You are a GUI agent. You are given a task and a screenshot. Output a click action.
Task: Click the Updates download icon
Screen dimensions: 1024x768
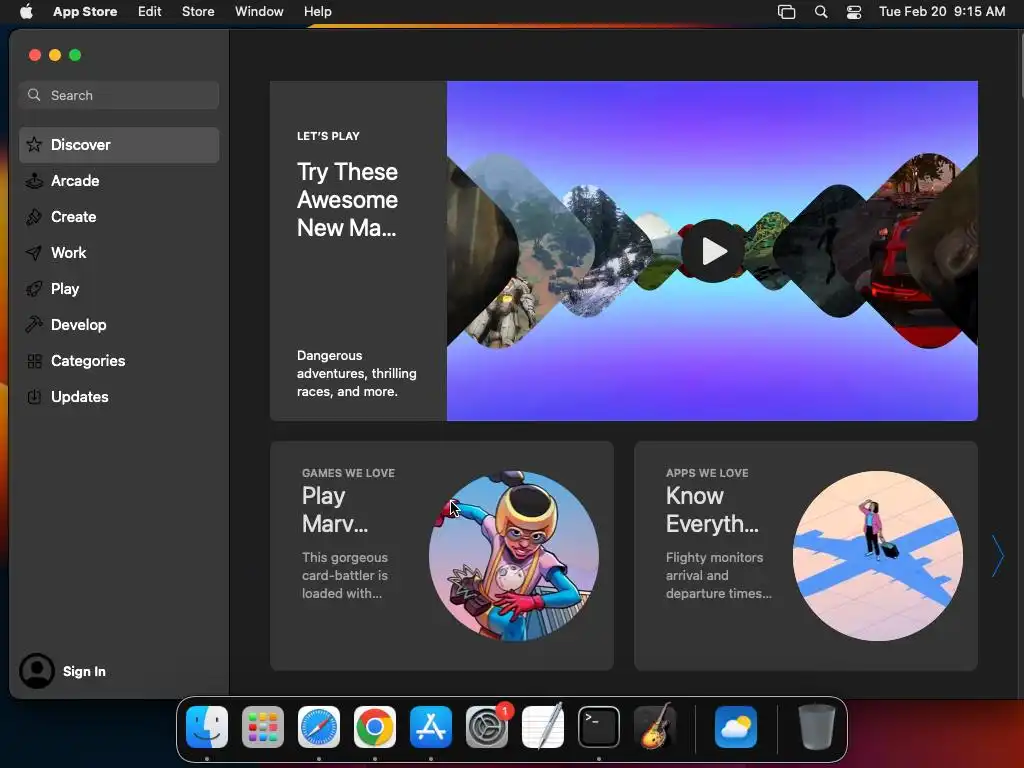[x=34, y=397]
